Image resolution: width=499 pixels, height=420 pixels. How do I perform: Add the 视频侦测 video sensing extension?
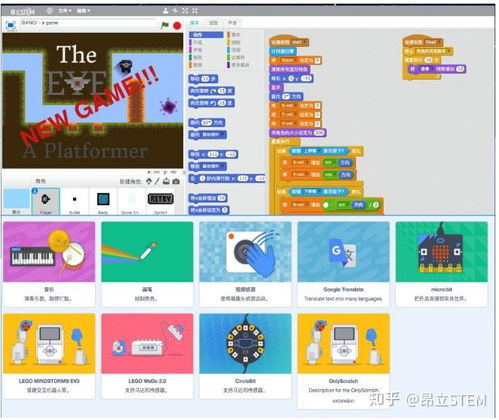point(245,264)
